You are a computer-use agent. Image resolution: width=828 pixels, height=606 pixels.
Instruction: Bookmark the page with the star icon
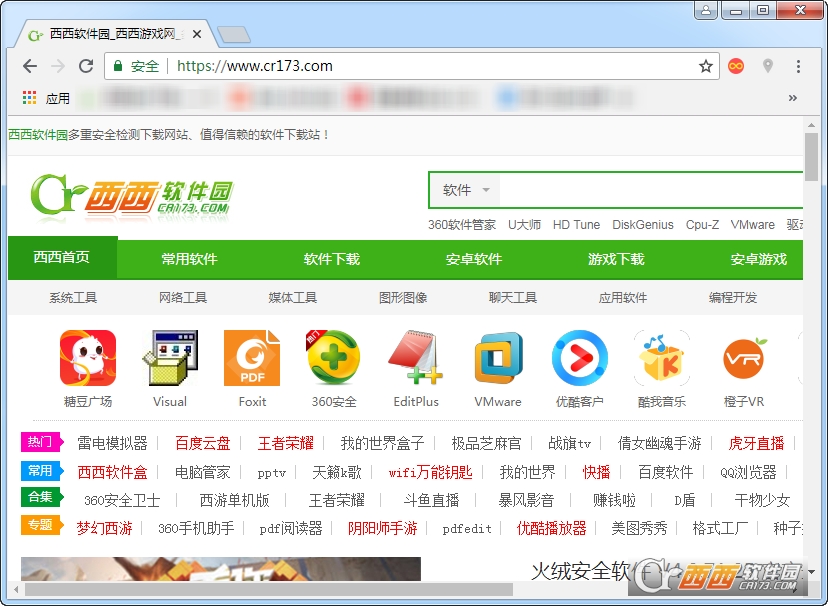pyautogui.click(x=706, y=65)
